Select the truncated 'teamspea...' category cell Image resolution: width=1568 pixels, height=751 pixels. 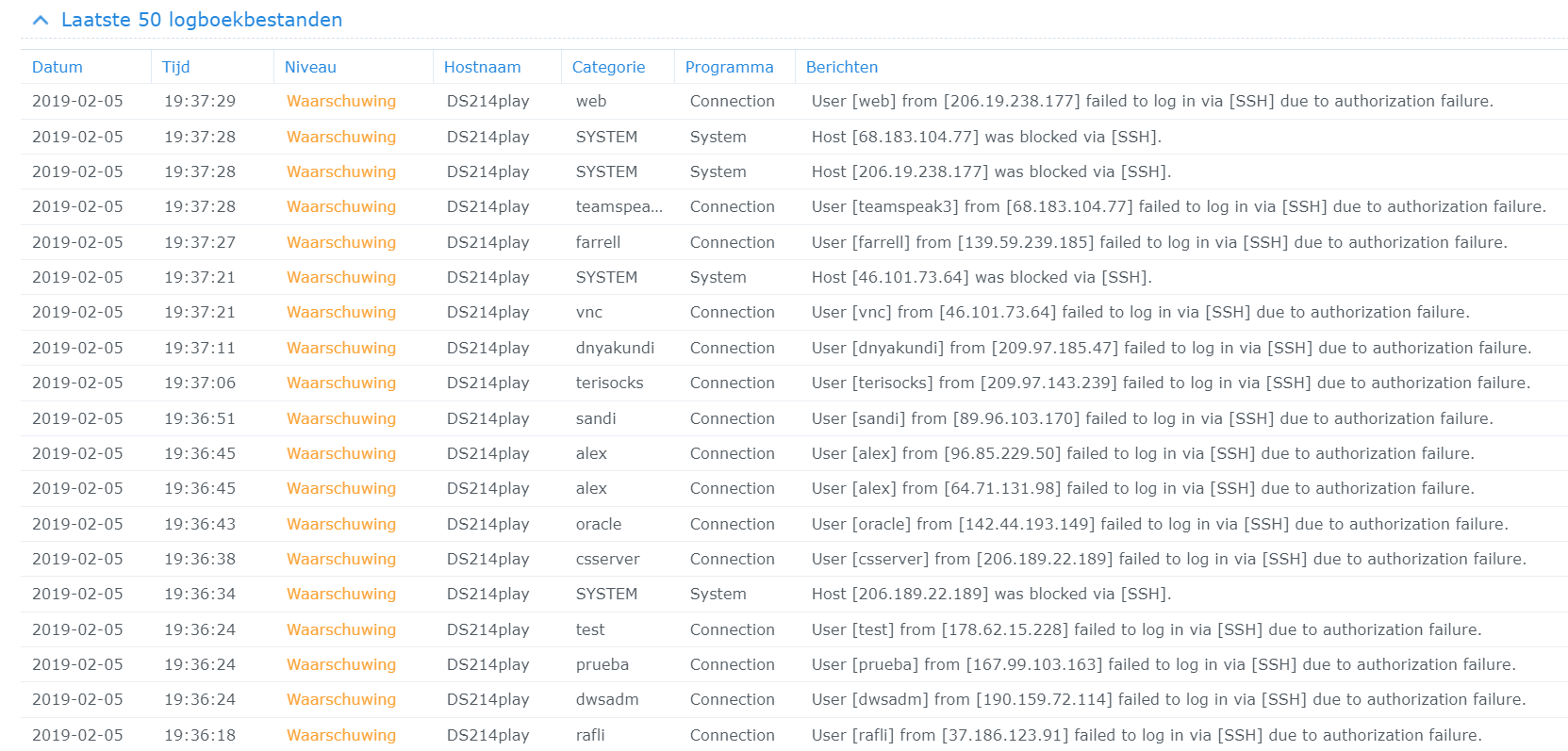pyautogui.click(x=619, y=206)
